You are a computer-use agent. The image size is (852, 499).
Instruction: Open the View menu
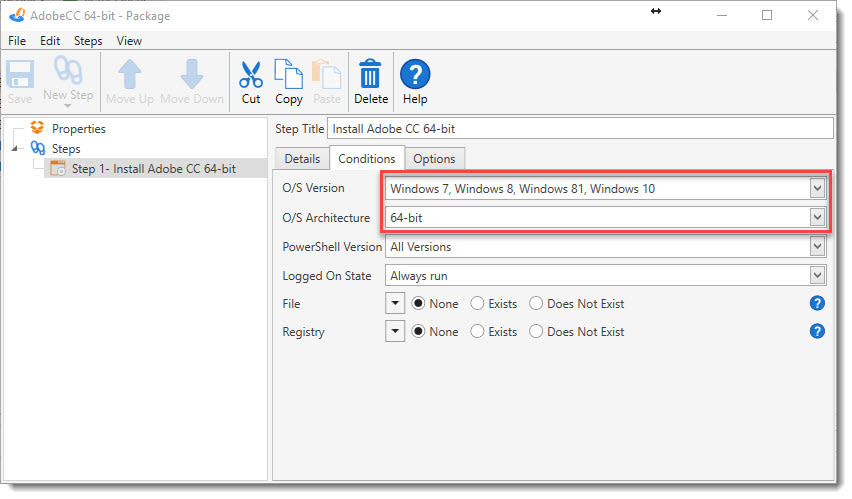click(129, 41)
